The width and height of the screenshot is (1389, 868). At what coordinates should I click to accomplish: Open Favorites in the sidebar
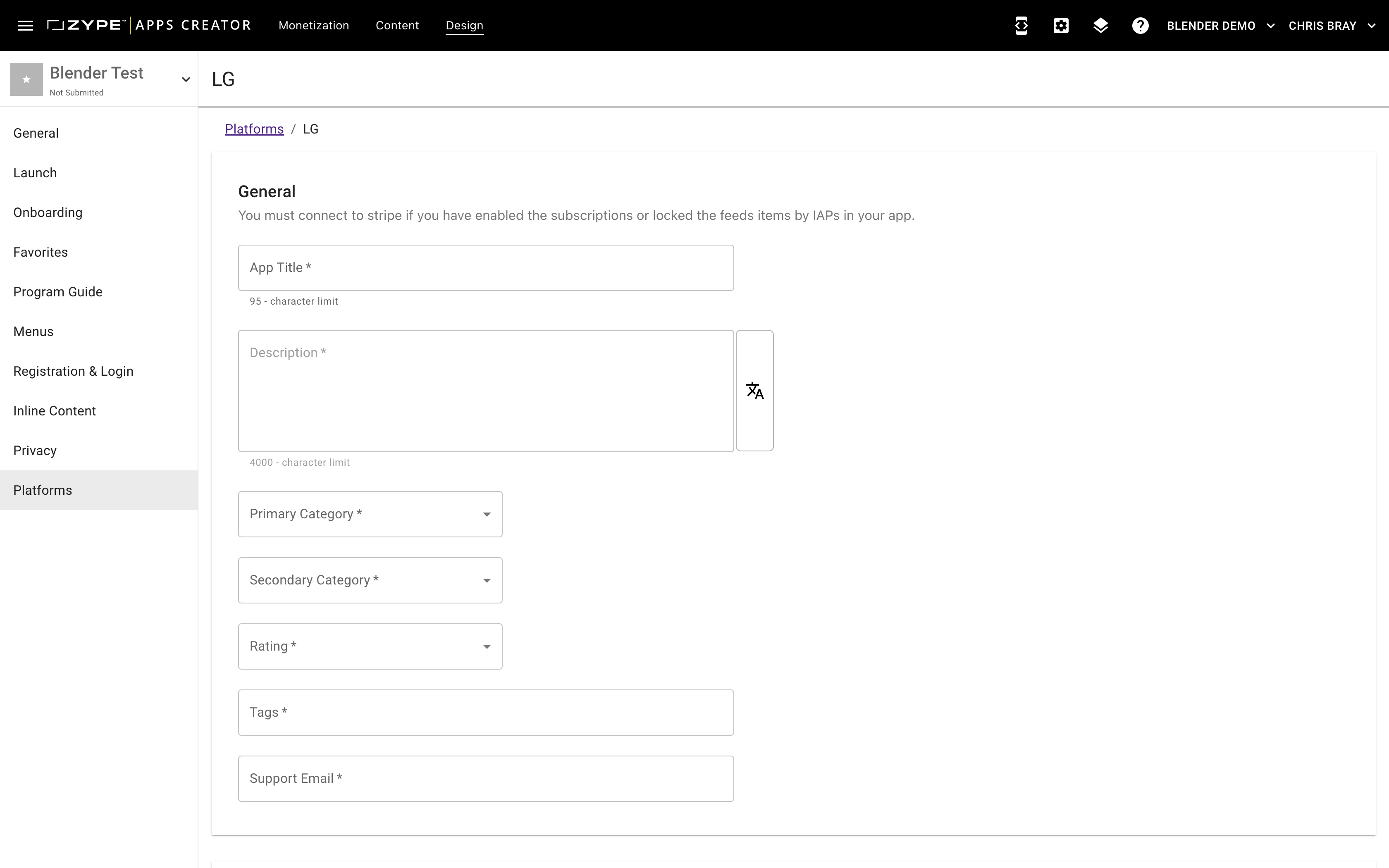(x=99, y=252)
